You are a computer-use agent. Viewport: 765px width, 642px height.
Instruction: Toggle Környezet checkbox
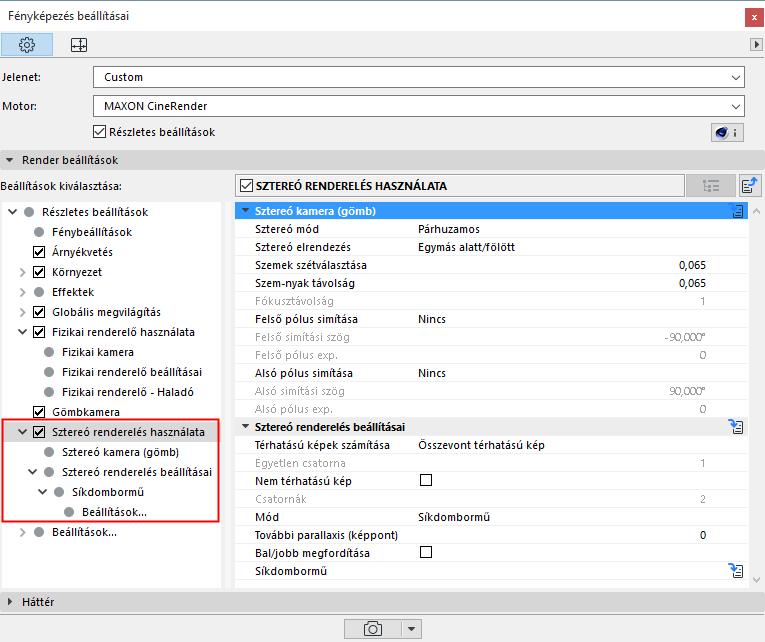coord(39,272)
